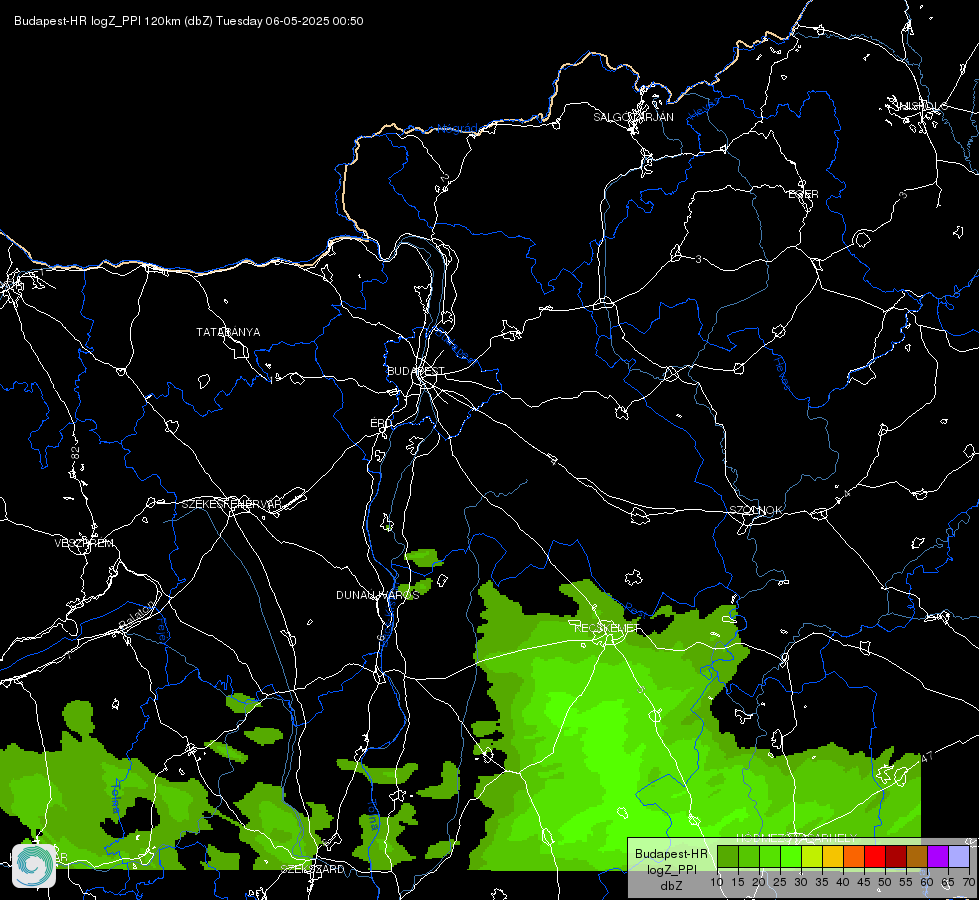This screenshot has height=900, width=979.
Task: Click the 30–35 dBZ yellow-green legend swatch
Action: click(x=812, y=857)
